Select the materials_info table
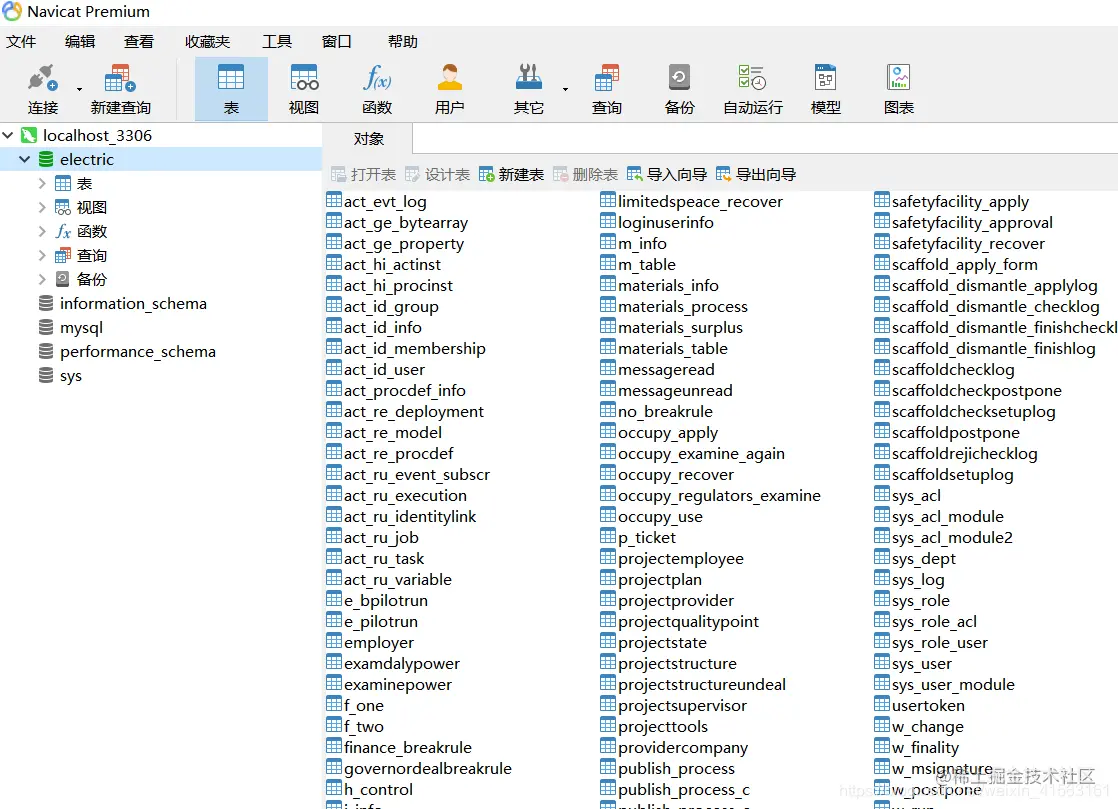1118x809 pixels. pos(660,285)
